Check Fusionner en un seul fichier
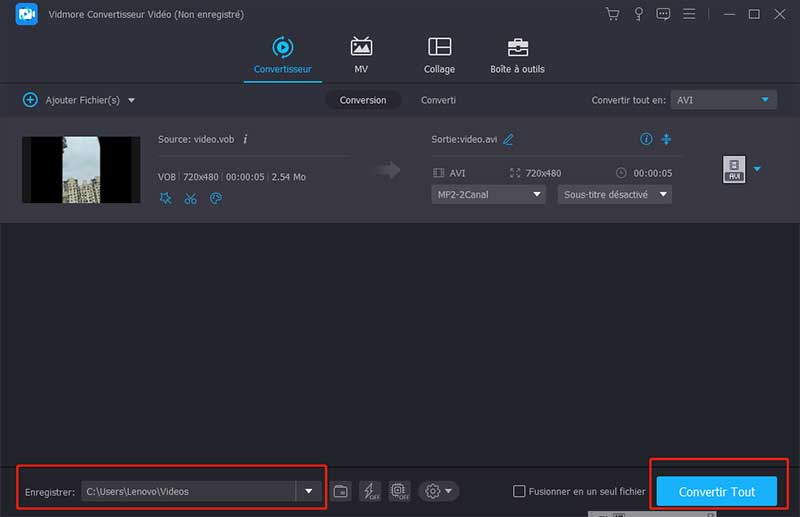800x517 pixels. (x=519, y=491)
